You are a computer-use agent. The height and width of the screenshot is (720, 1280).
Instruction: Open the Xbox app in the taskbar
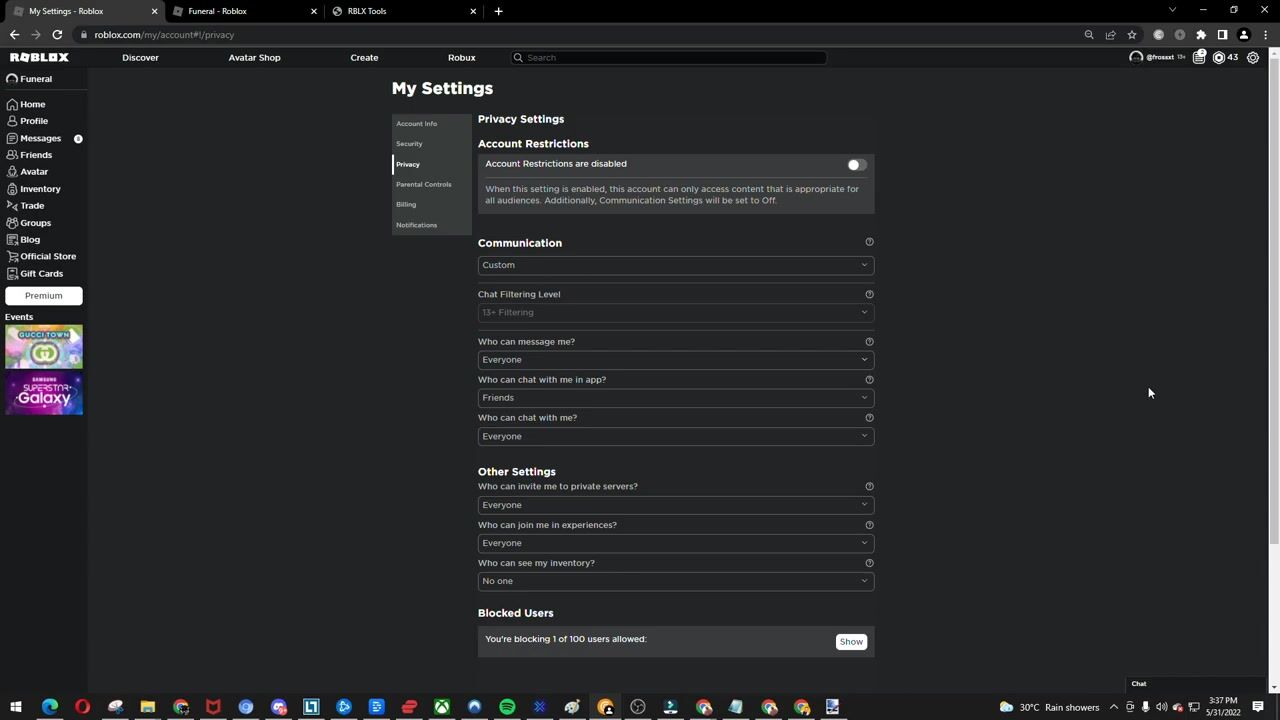click(441, 707)
